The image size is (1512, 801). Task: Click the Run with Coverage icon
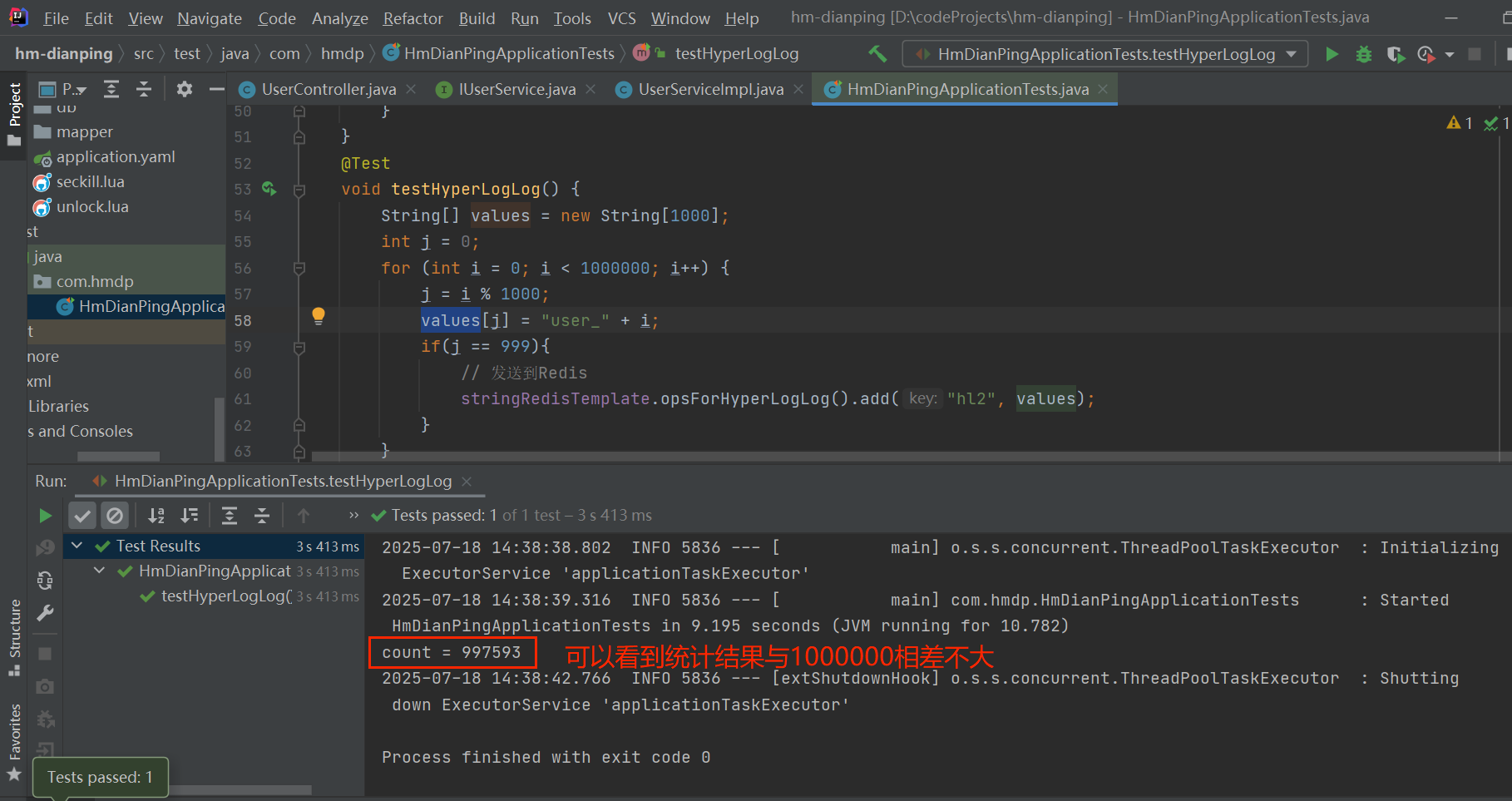coord(1396,54)
